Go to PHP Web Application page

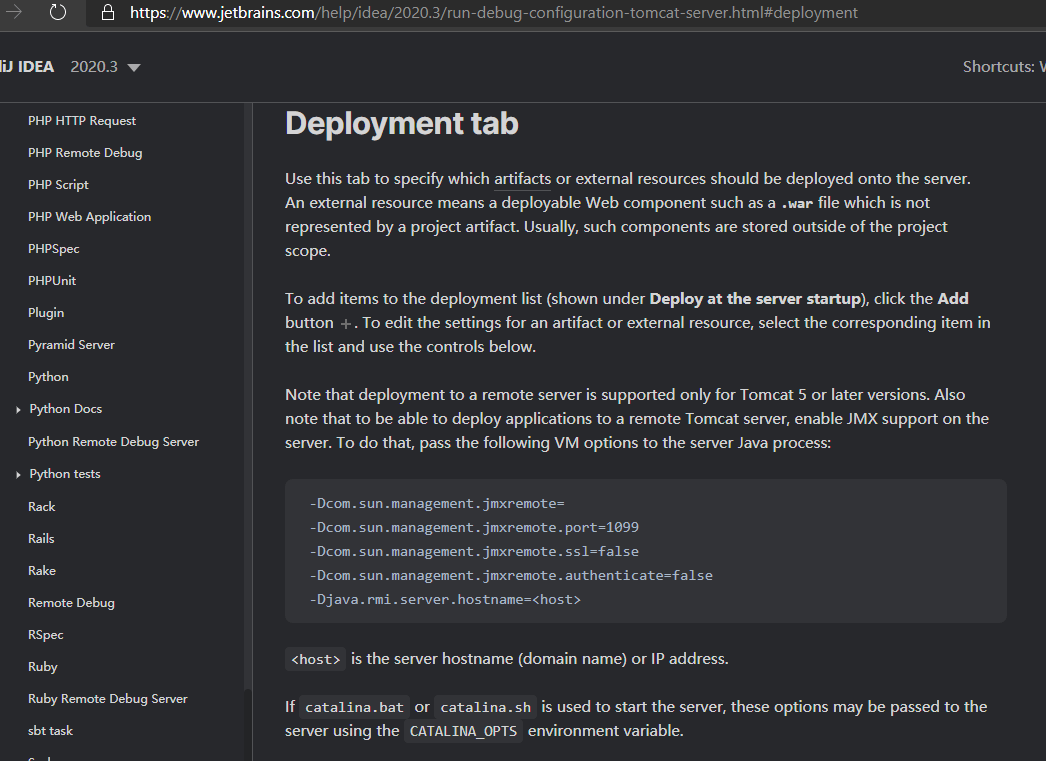click(x=89, y=217)
